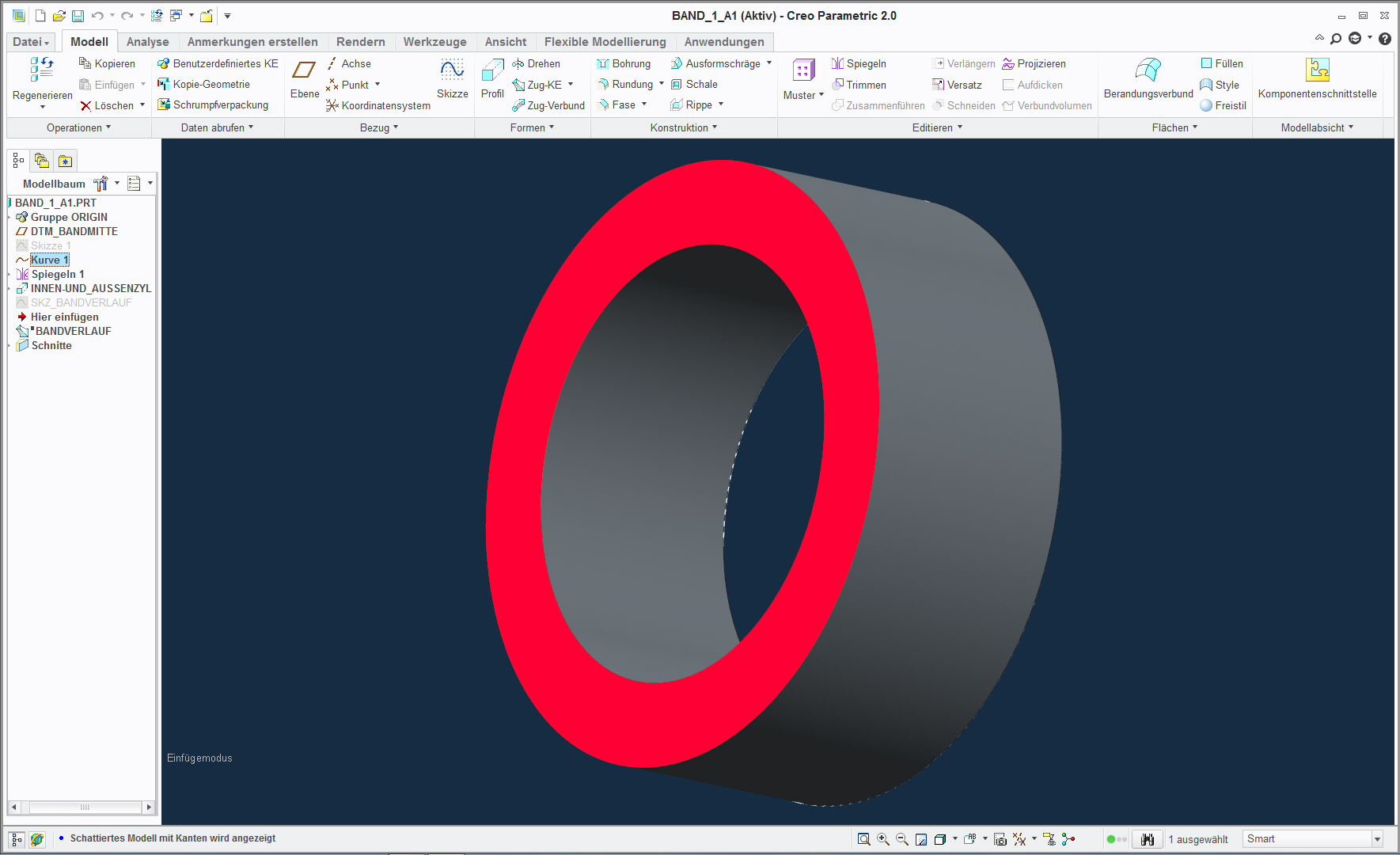Click Kopieren in Operationen group
The width and height of the screenshot is (1400, 855).
107,63
